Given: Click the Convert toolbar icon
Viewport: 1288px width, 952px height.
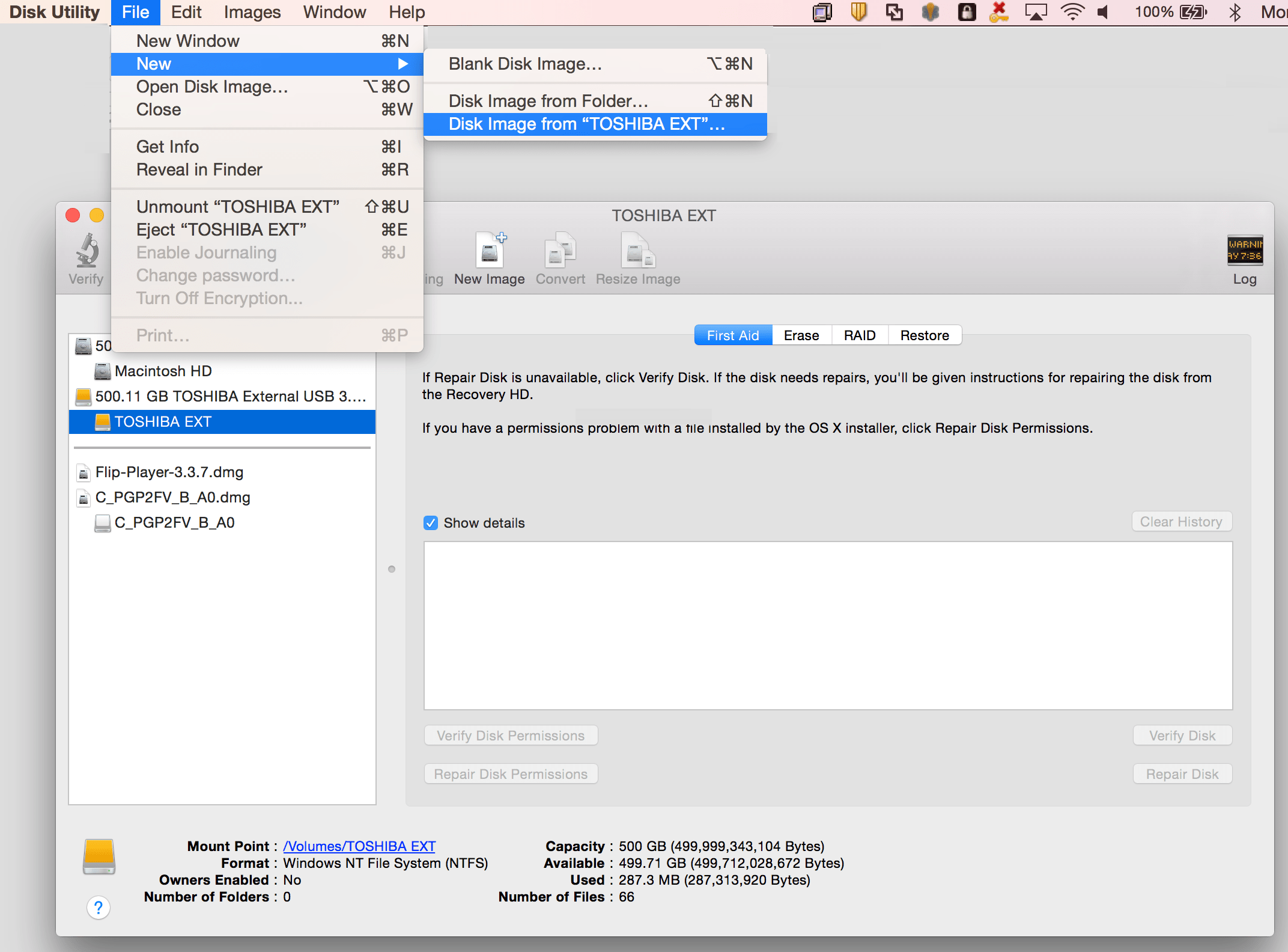Looking at the screenshot, I should [x=560, y=250].
